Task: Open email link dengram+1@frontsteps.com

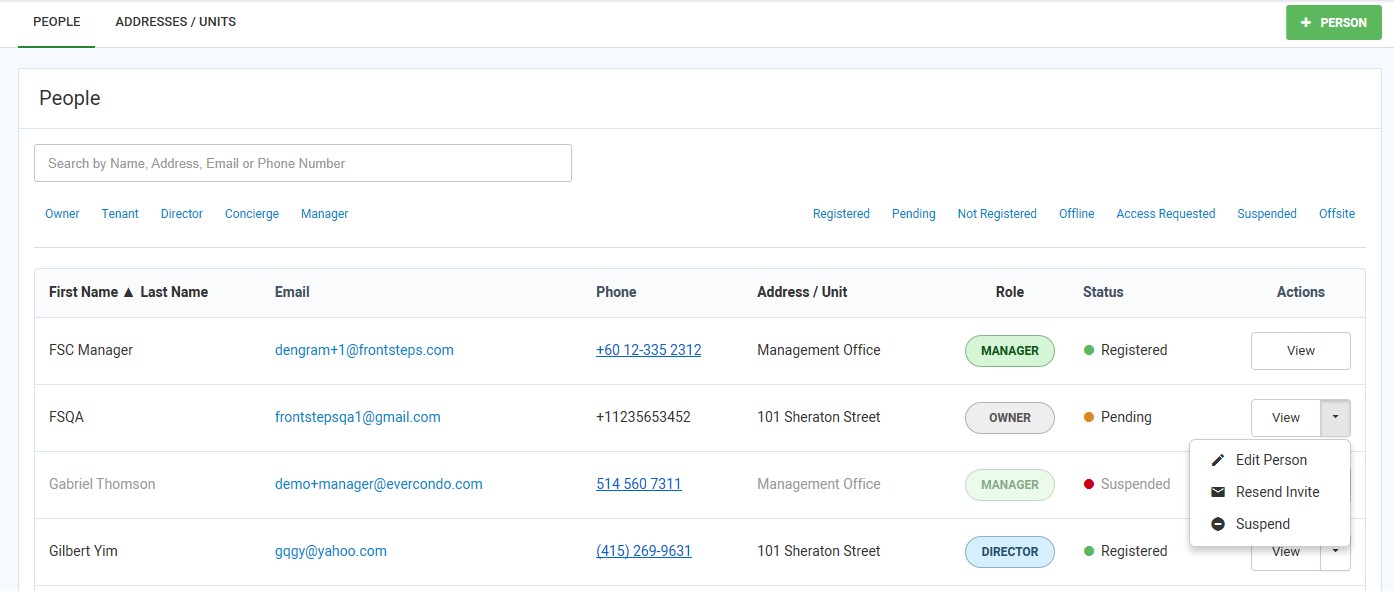Action: tap(364, 350)
